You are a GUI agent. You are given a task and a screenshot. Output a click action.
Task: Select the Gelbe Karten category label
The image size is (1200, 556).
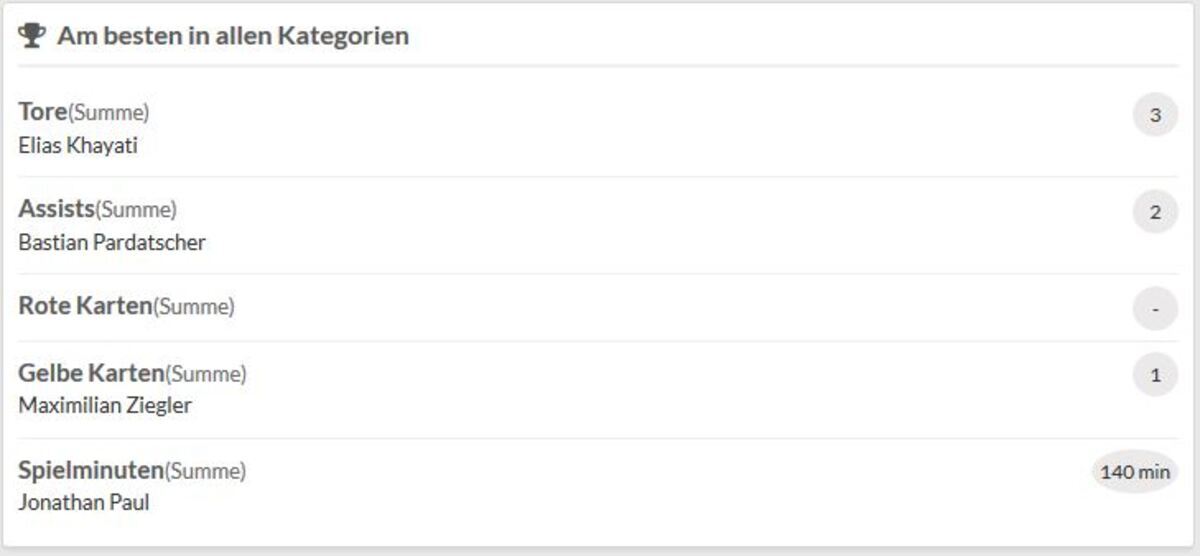[x=91, y=373]
